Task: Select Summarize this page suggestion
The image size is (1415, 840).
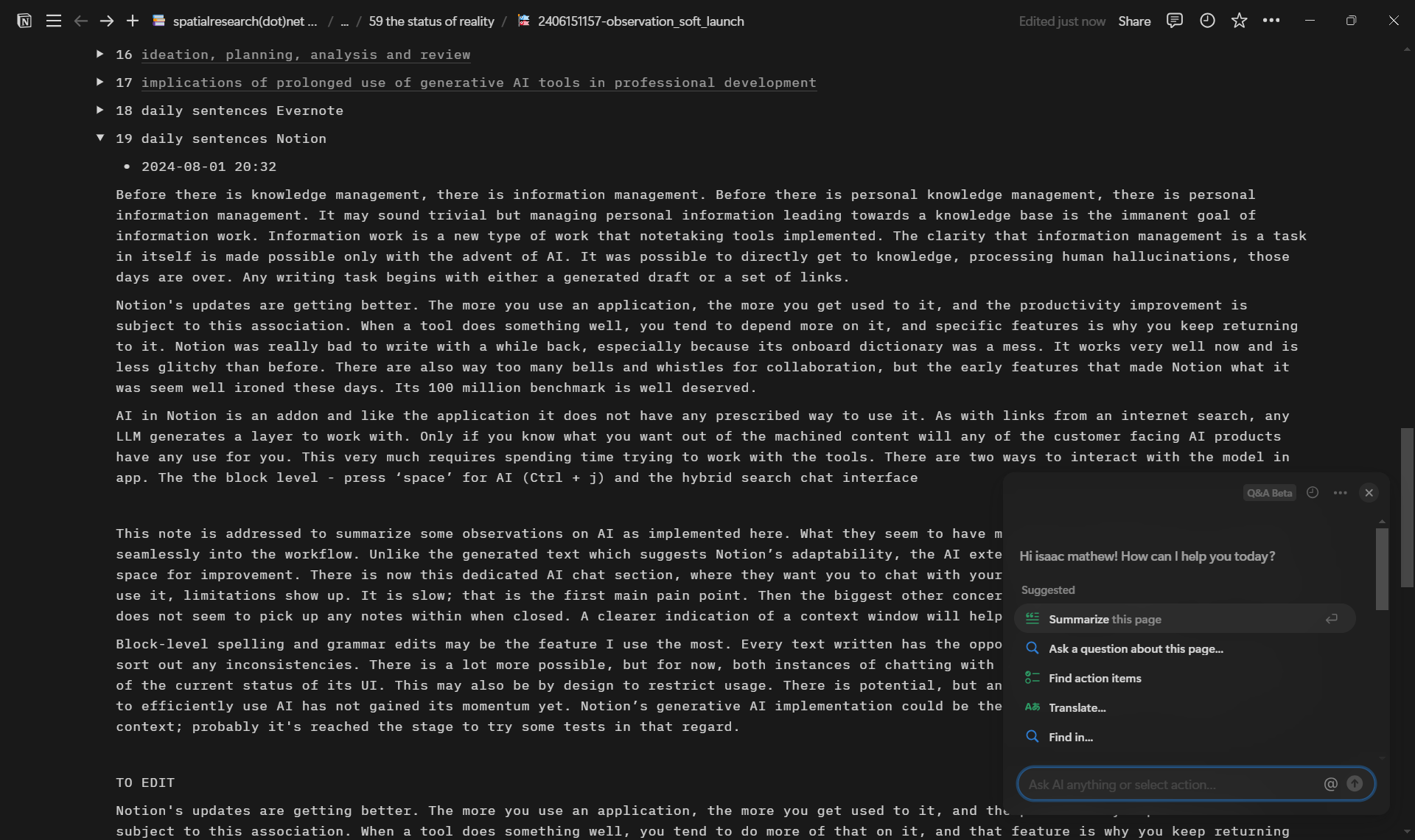Action: 1105,619
